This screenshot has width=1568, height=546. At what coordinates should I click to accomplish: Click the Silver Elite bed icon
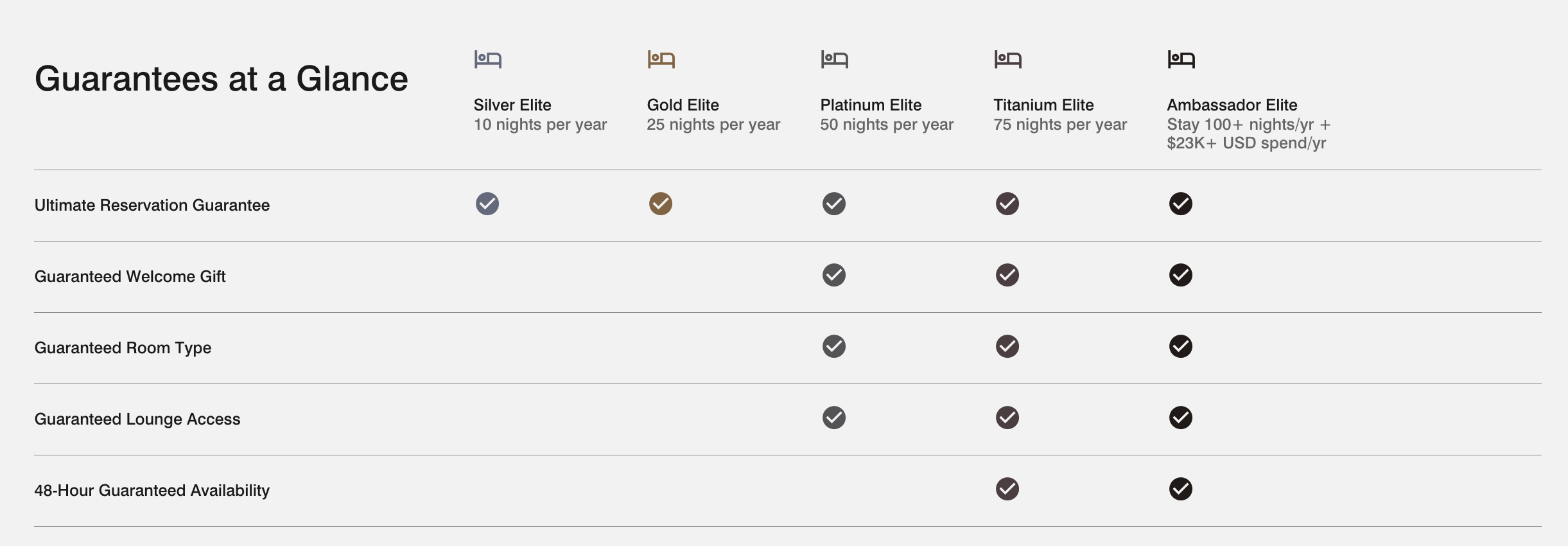pyautogui.click(x=487, y=60)
